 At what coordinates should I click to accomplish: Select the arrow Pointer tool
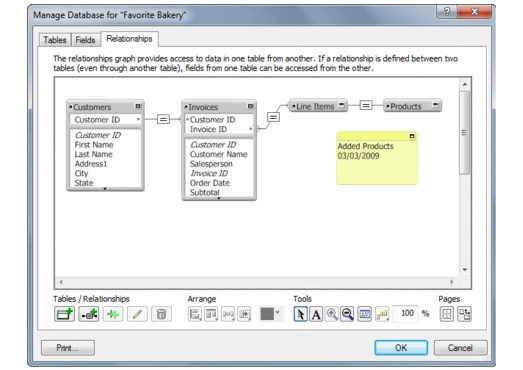tap(301, 314)
